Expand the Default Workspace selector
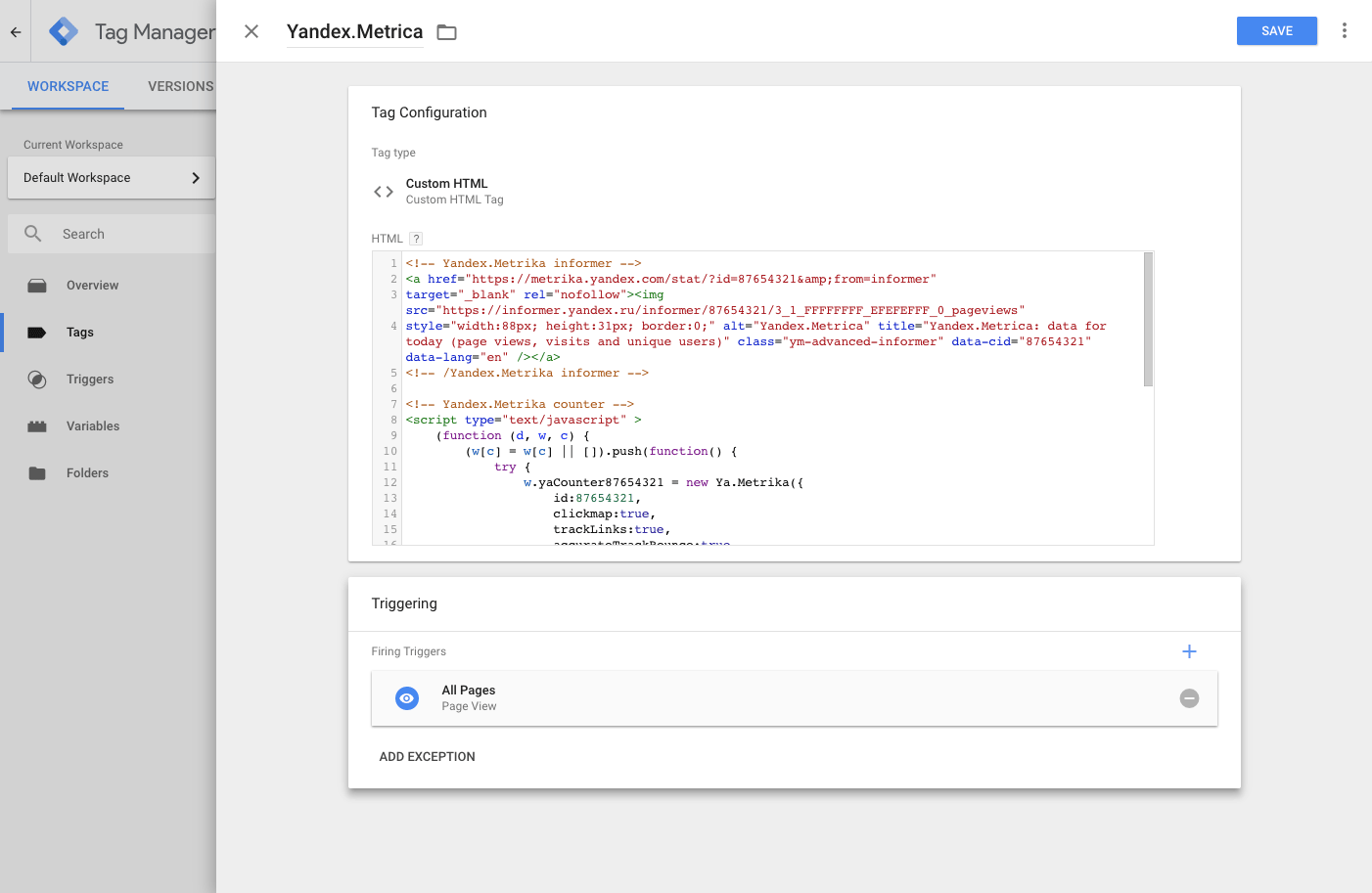This screenshot has height=893, width=1372. [x=112, y=178]
